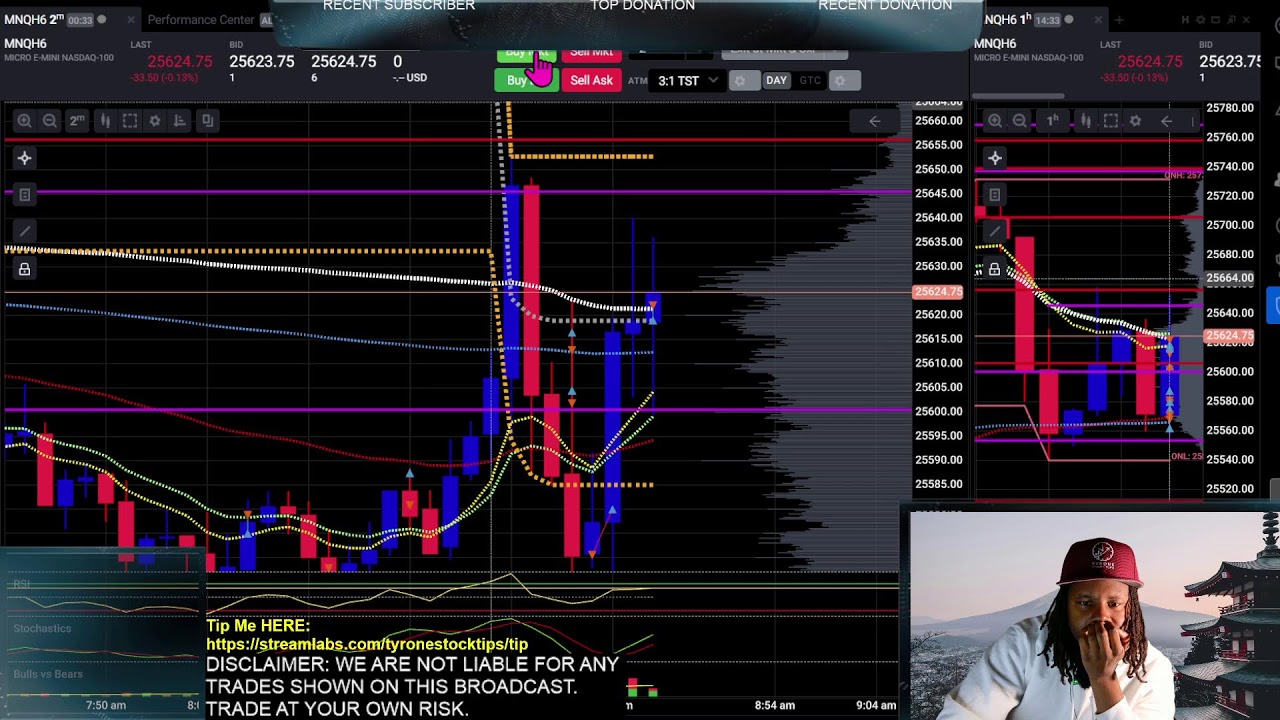Select the line drawing tool on 2m chart
The height and width of the screenshot is (720, 1280).
click(24, 232)
